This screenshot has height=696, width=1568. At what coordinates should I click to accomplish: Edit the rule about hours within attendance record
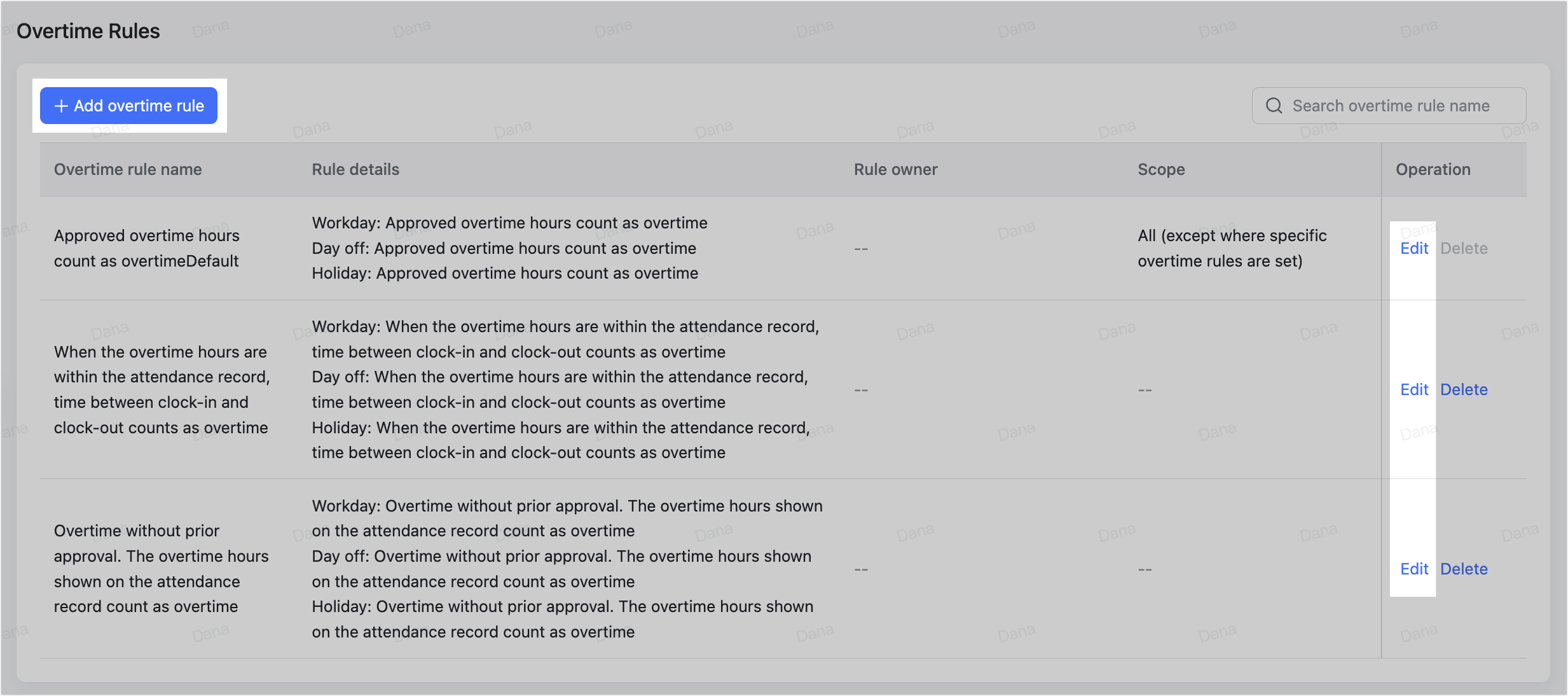pyautogui.click(x=1413, y=389)
